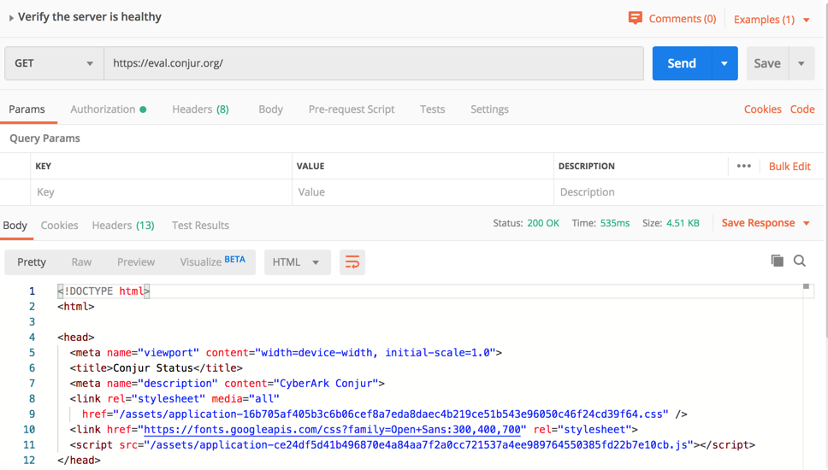828x470 pixels.
Task: Open the Save options dropdown arrow
Action: (x=801, y=63)
